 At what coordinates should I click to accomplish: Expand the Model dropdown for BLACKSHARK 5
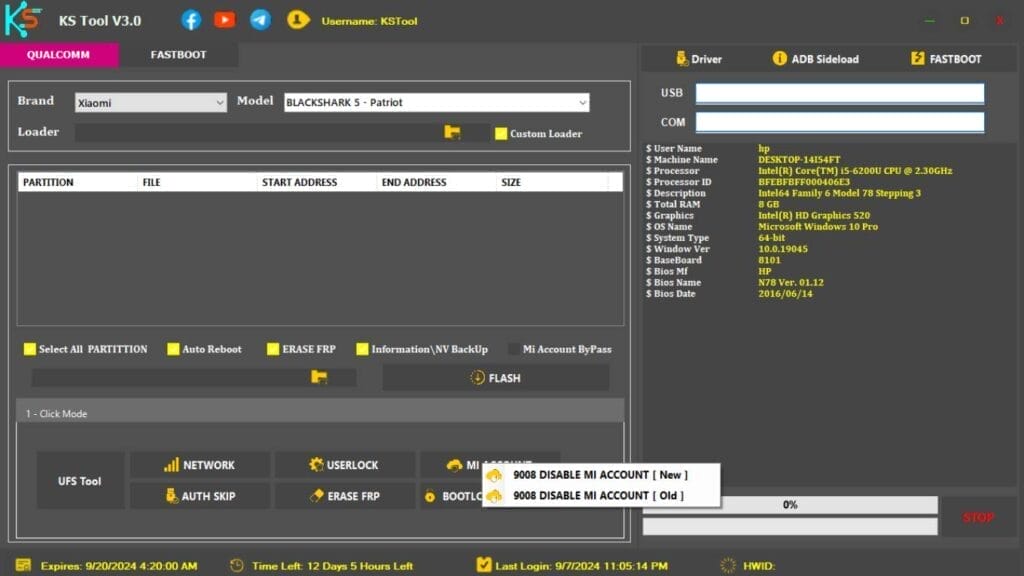pos(435,102)
